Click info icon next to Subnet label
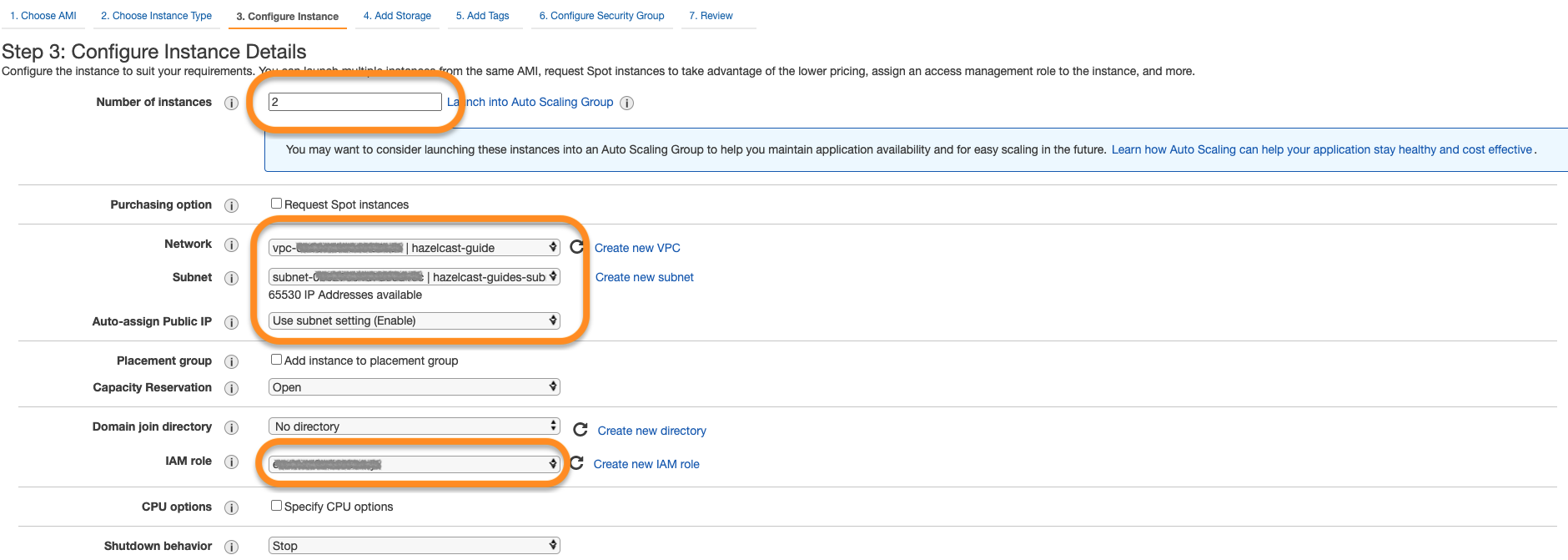This screenshot has width=1568, height=560. (232, 278)
